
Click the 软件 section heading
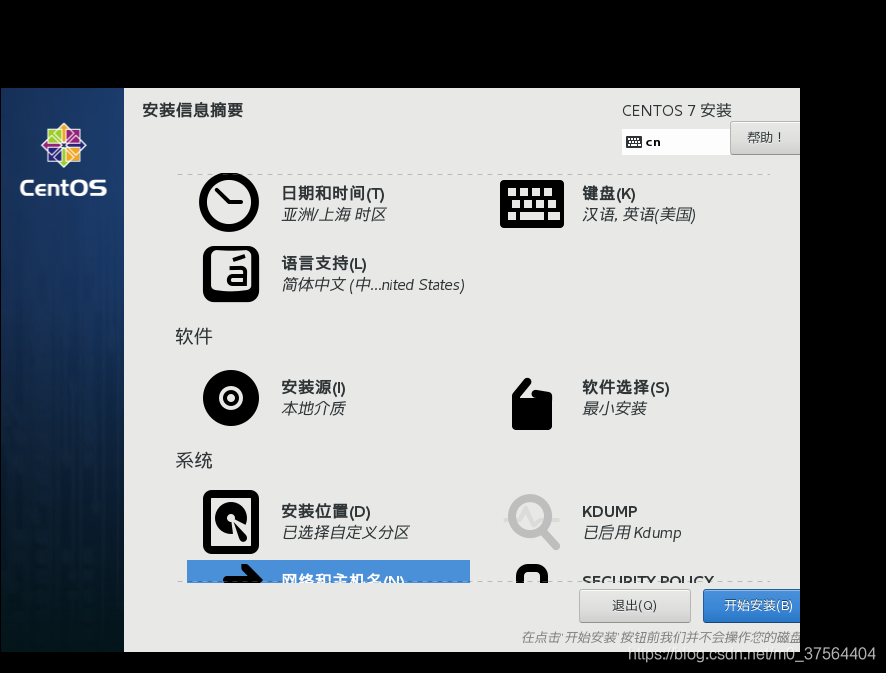pos(194,336)
